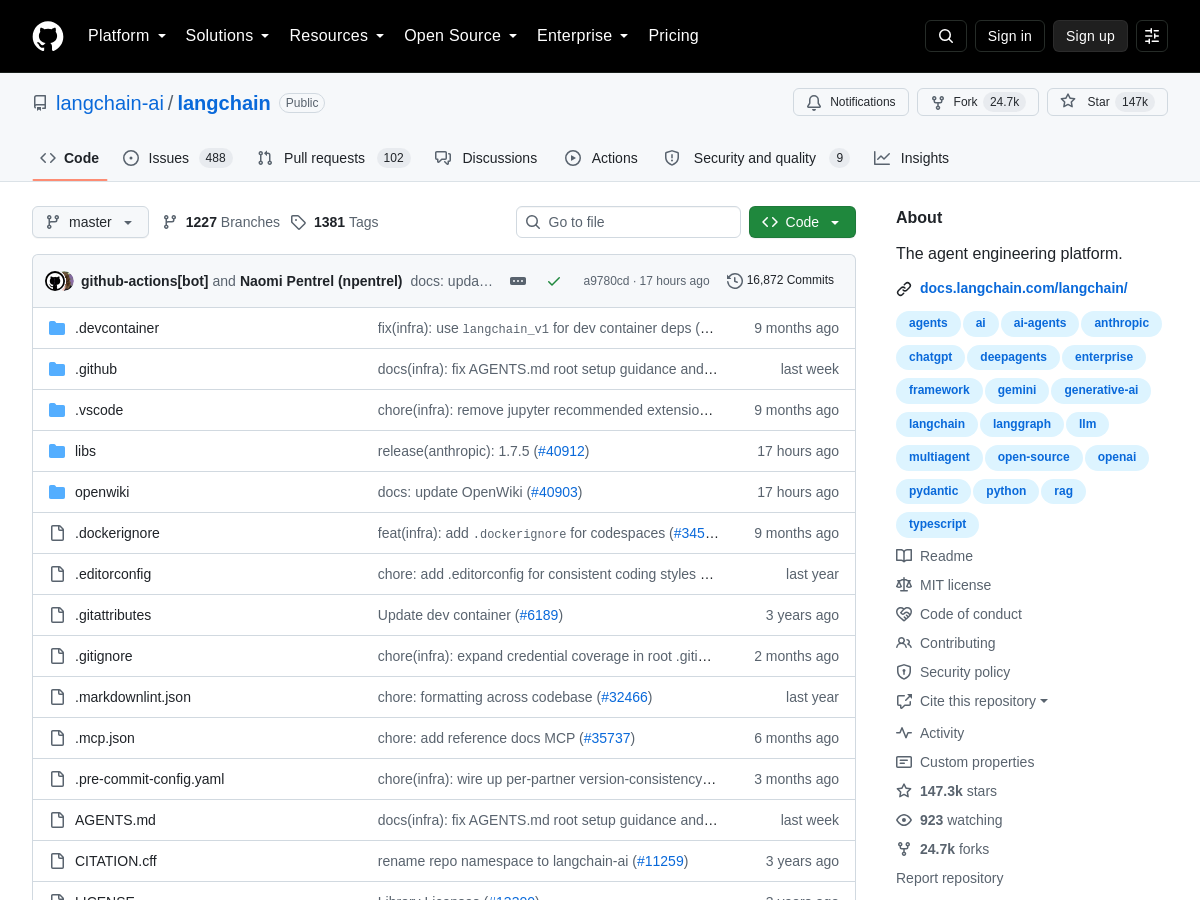Open the CITATION.cff file
The image size is (1200, 900).
pos(116,861)
